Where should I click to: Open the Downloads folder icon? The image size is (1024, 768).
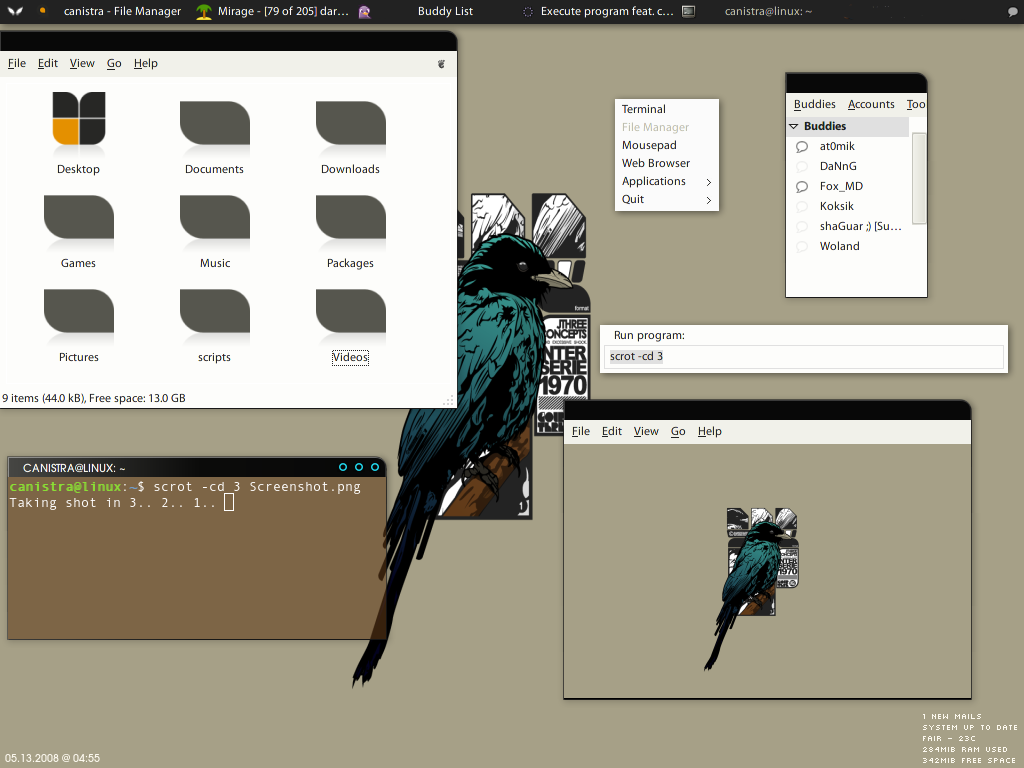click(351, 123)
